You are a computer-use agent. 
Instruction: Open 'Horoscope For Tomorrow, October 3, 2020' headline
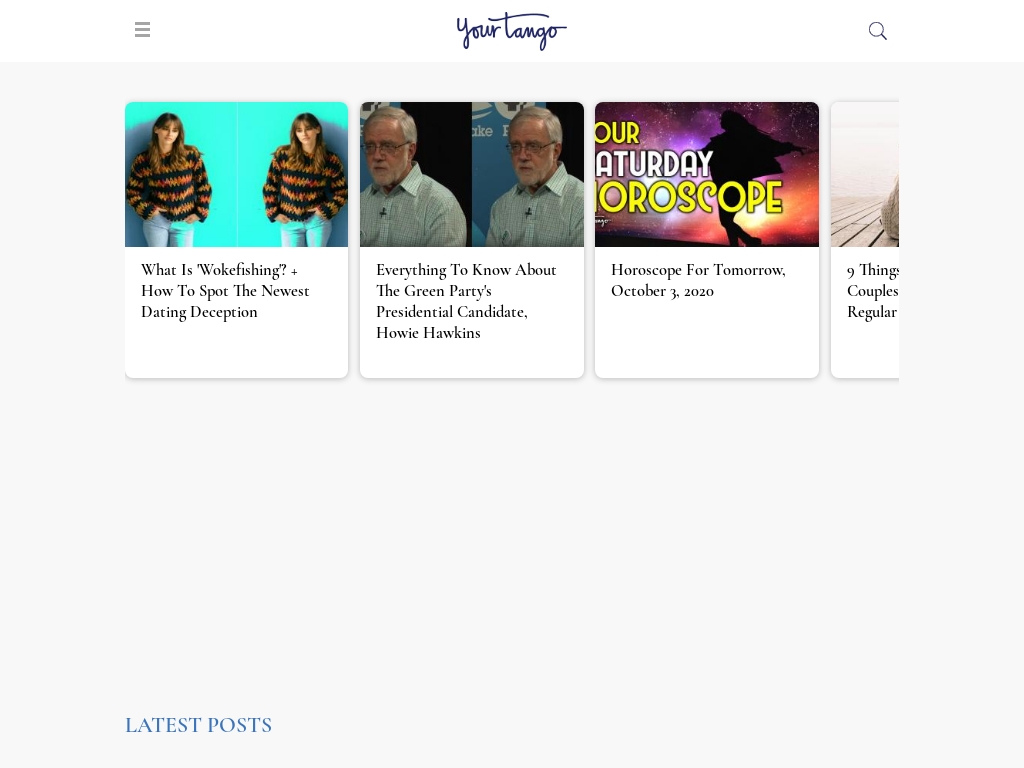point(698,280)
